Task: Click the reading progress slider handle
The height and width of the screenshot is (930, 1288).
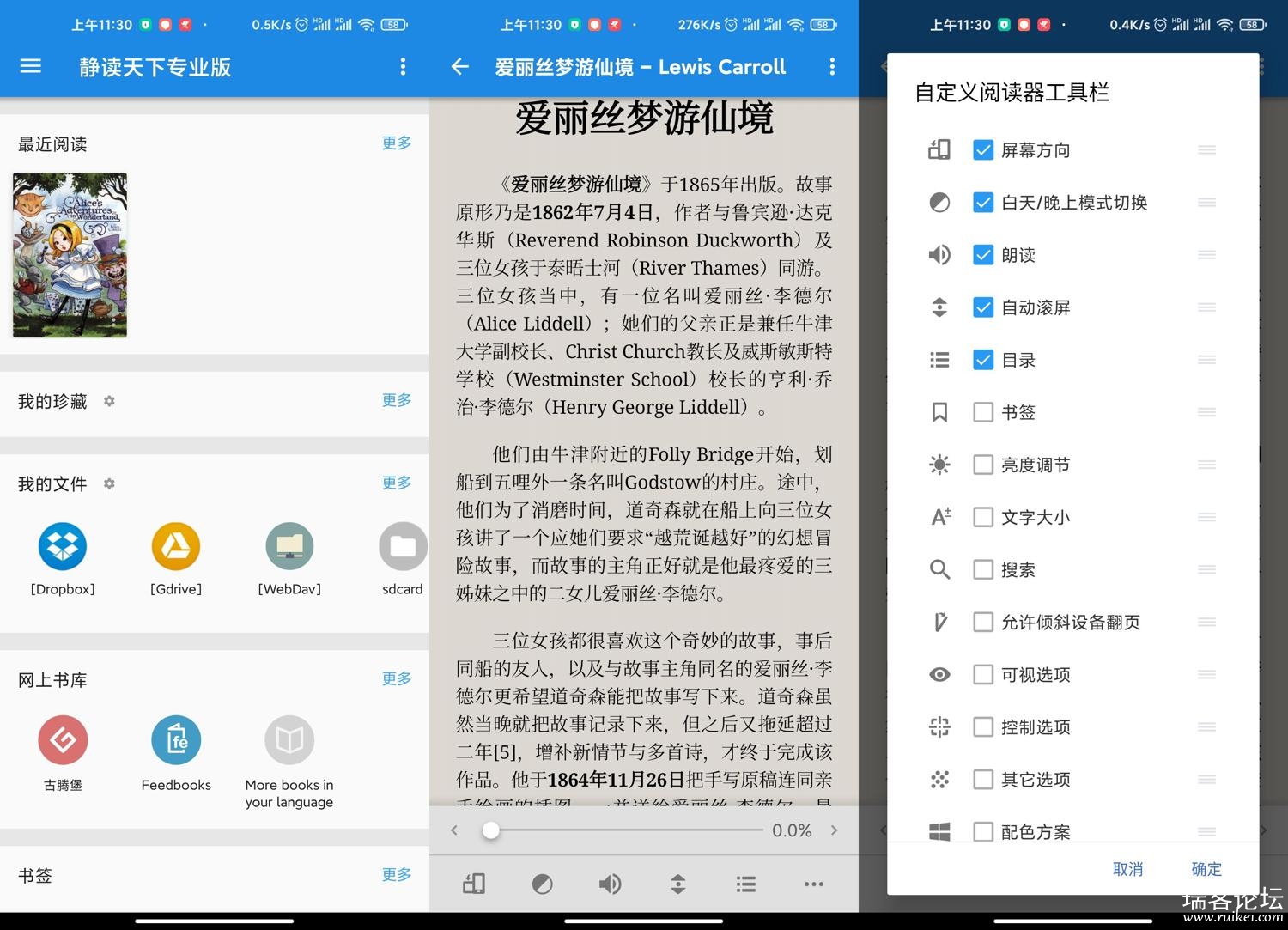Action: tap(490, 830)
